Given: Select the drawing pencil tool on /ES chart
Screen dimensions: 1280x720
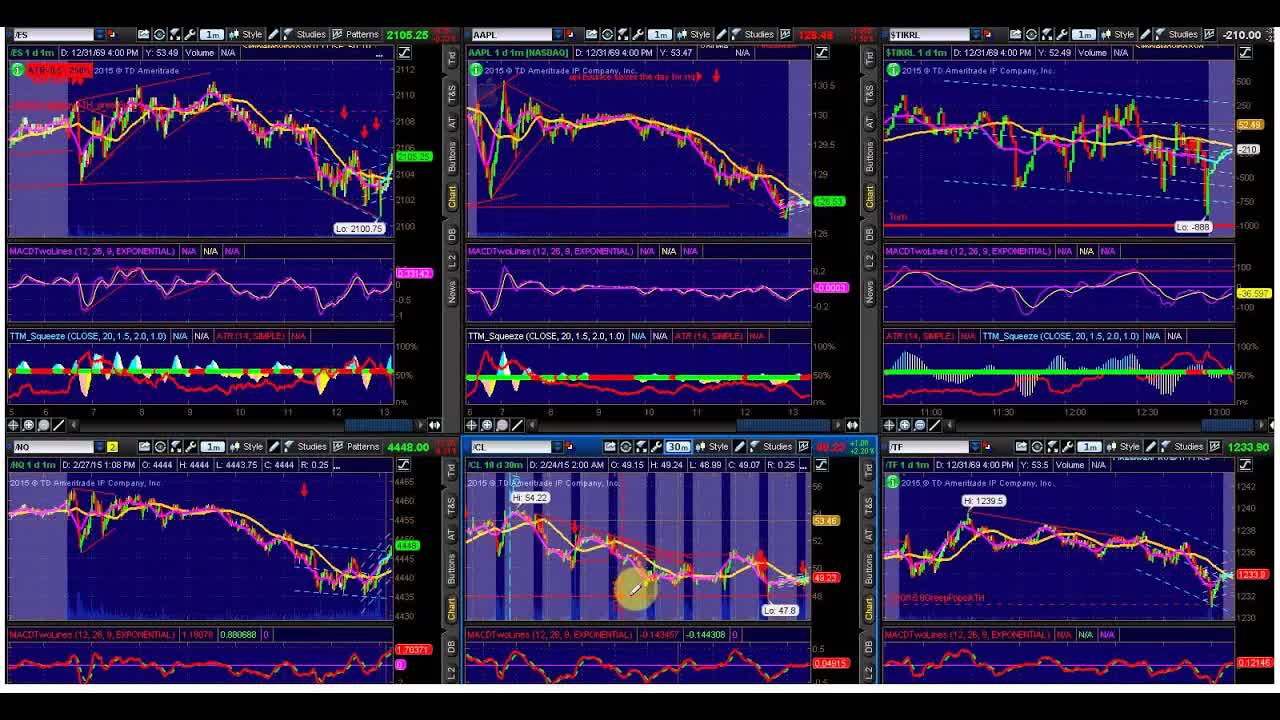Looking at the screenshot, I should coord(274,35).
